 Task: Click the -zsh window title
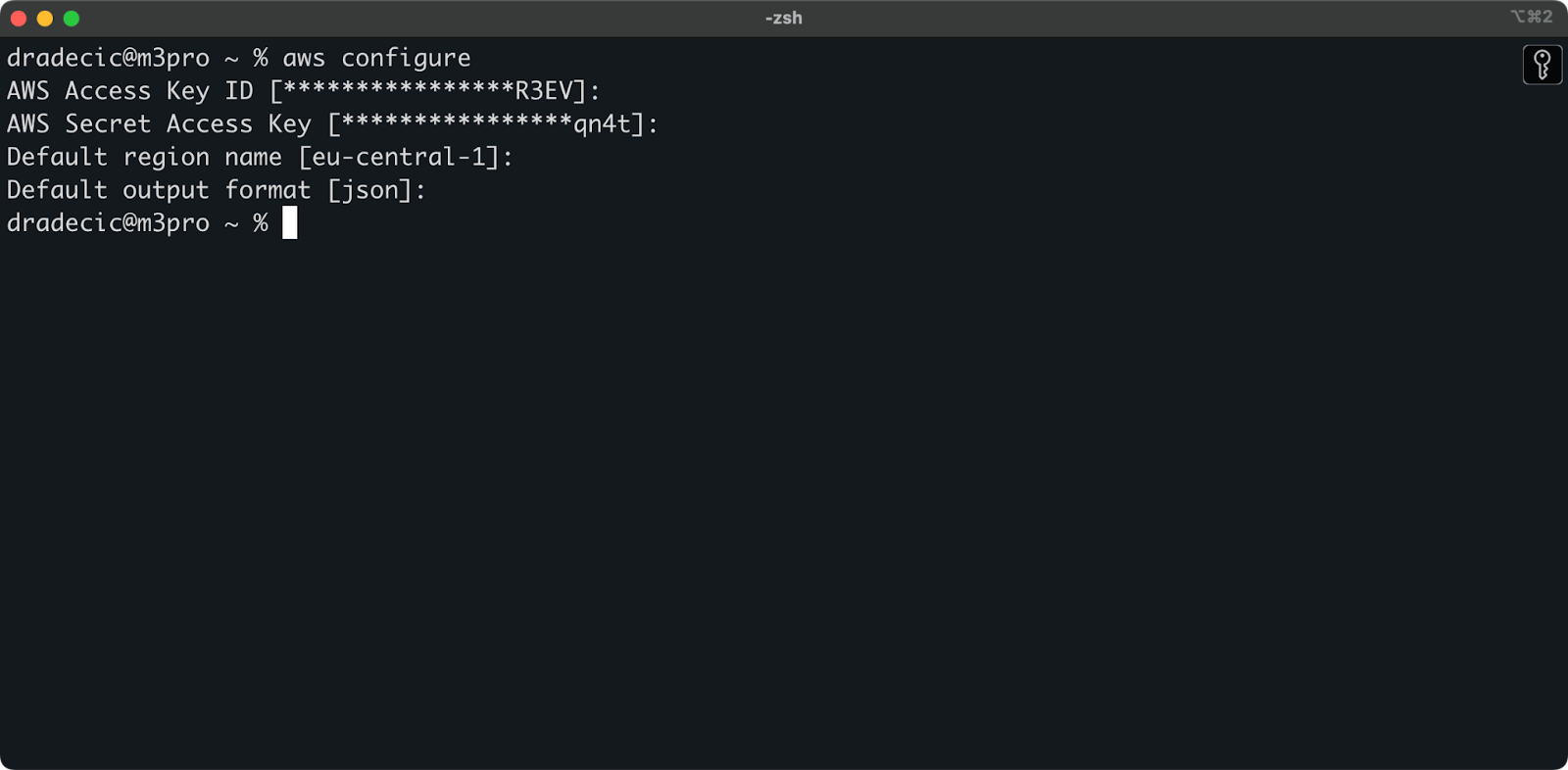(x=783, y=18)
